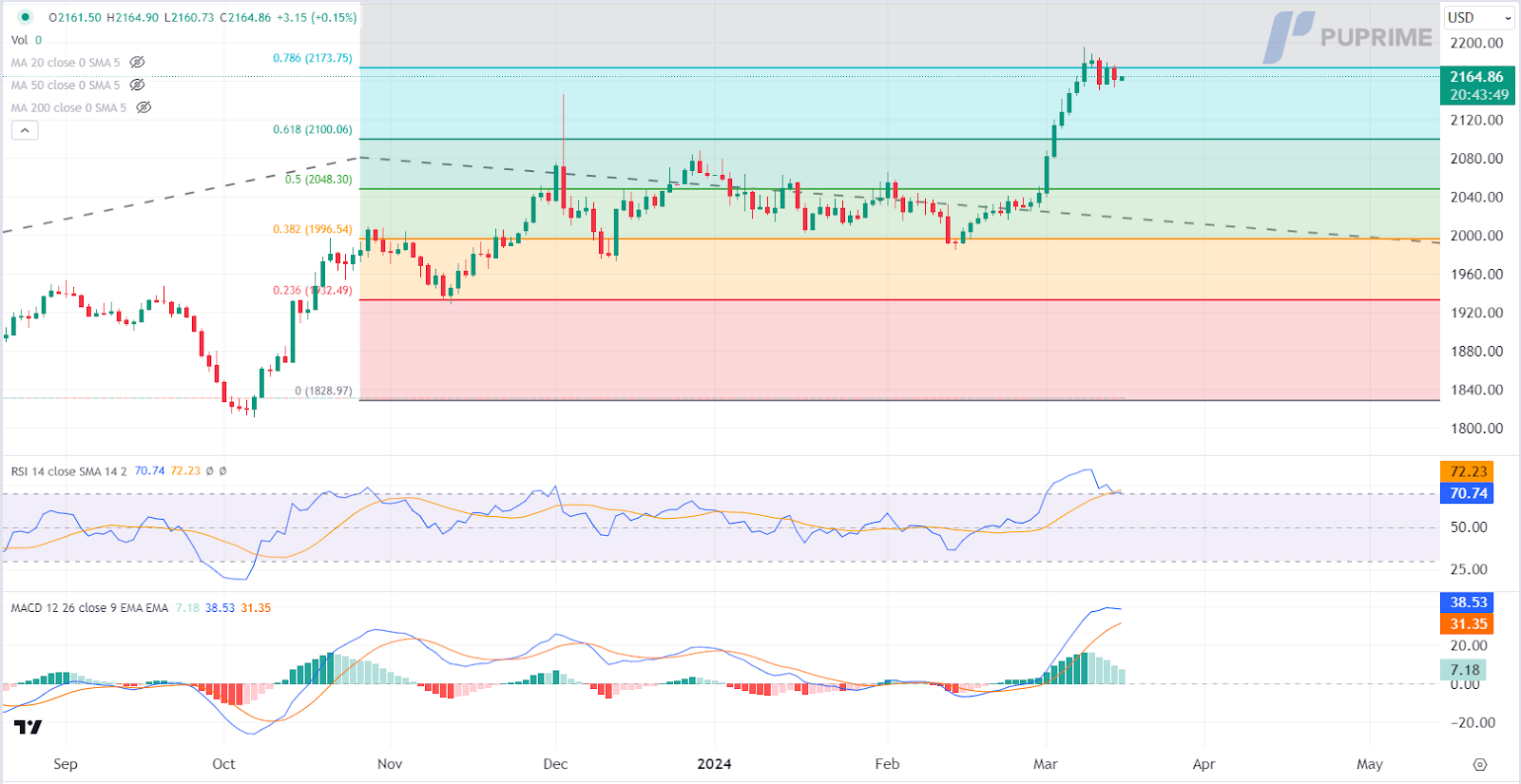
Task: Open chart settings gear icon
Action: 1480,764
